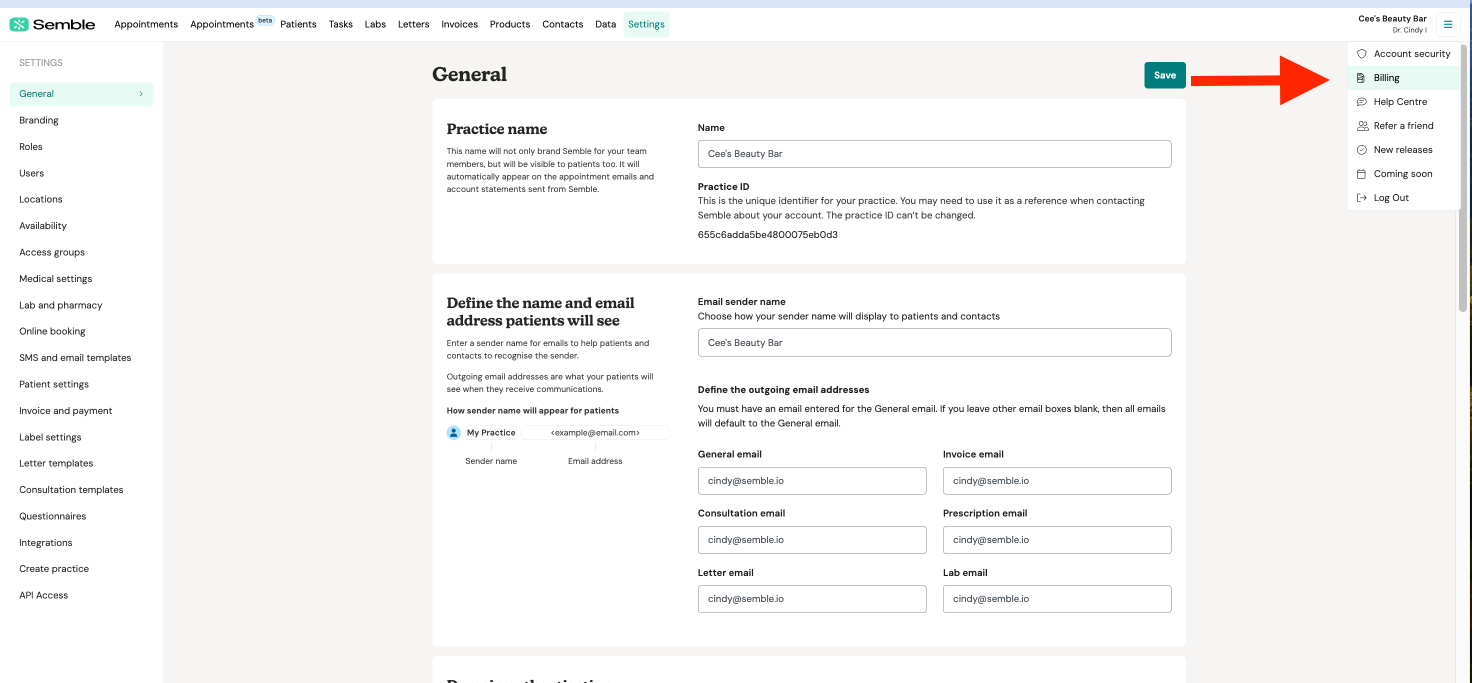Click the Billing document icon

(1361, 78)
